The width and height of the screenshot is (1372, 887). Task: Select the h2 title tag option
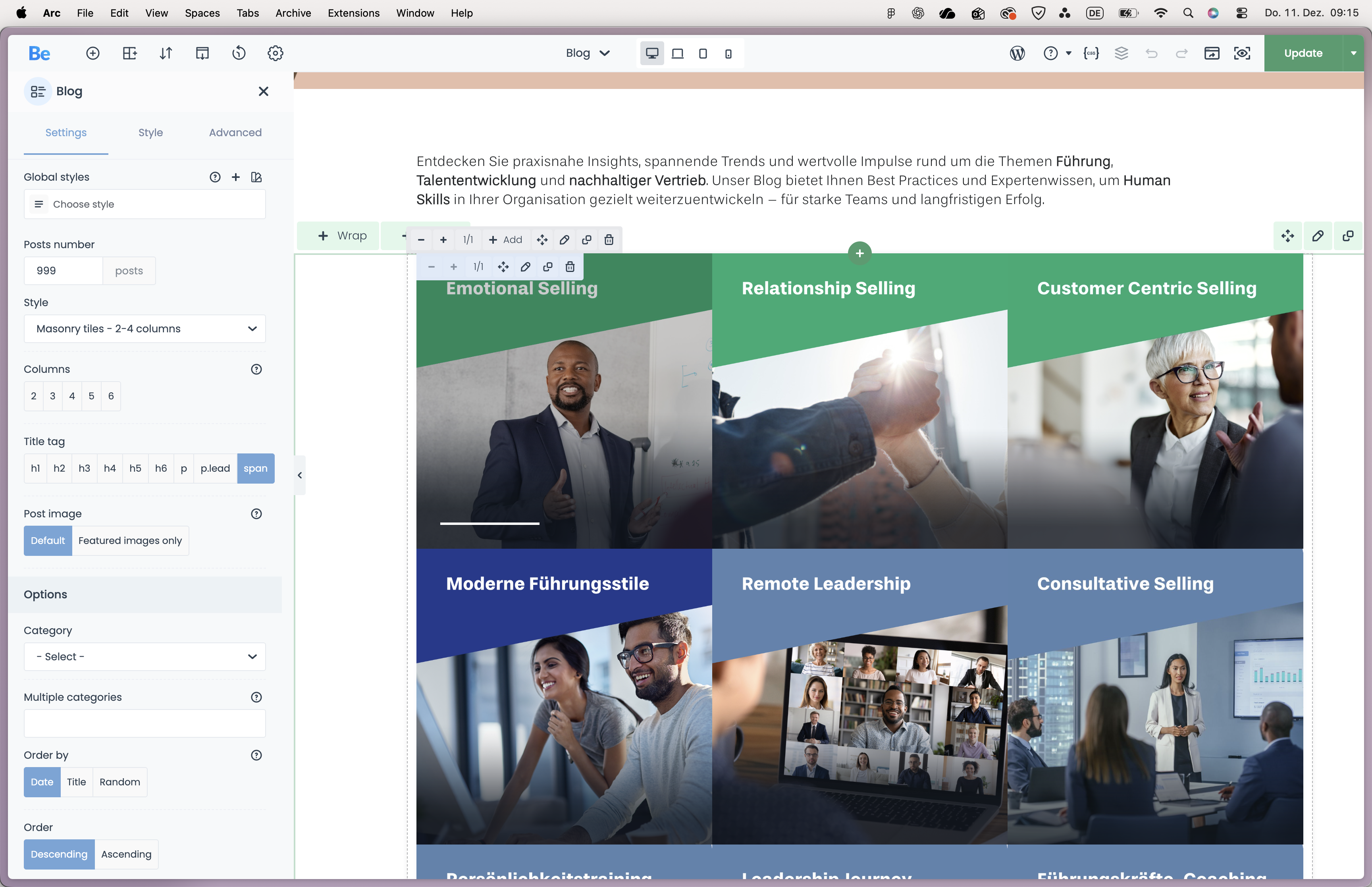[x=59, y=468]
